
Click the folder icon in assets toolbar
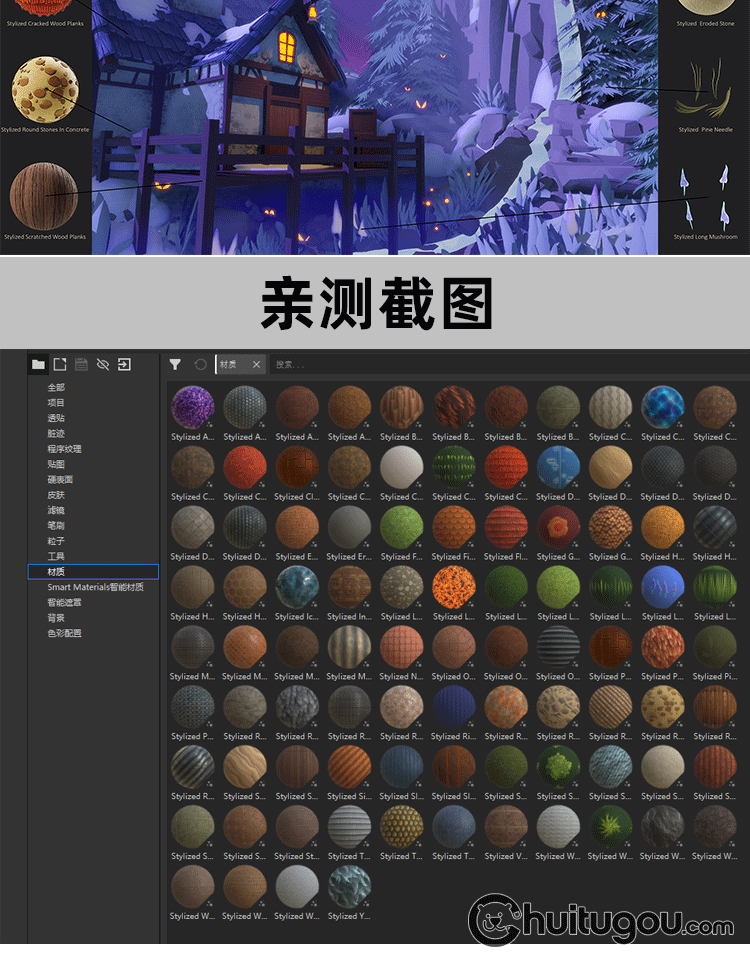[x=38, y=365]
